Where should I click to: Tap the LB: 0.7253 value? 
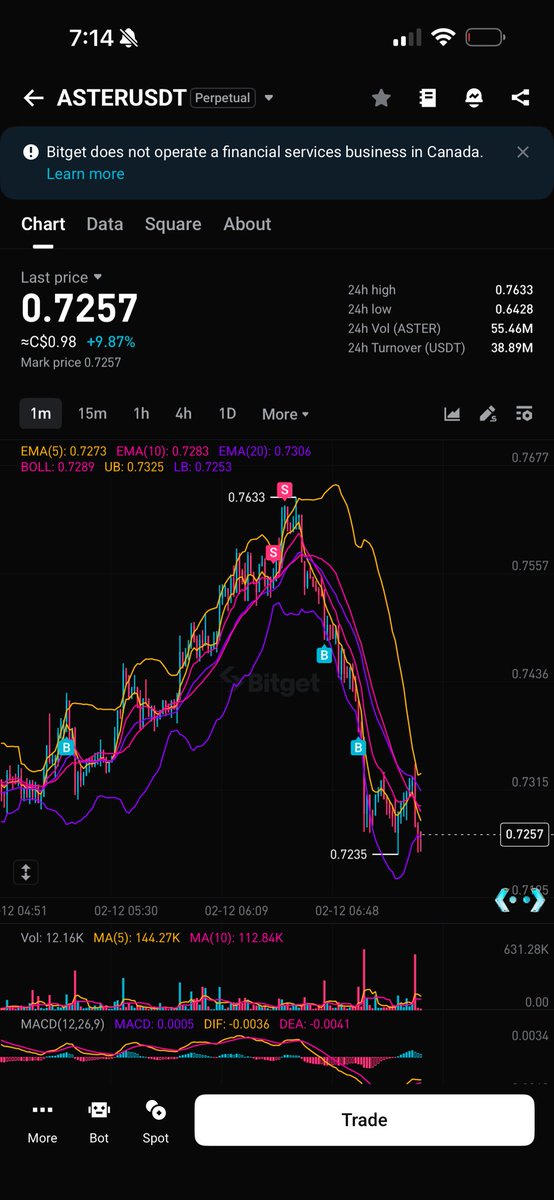point(203,467)
